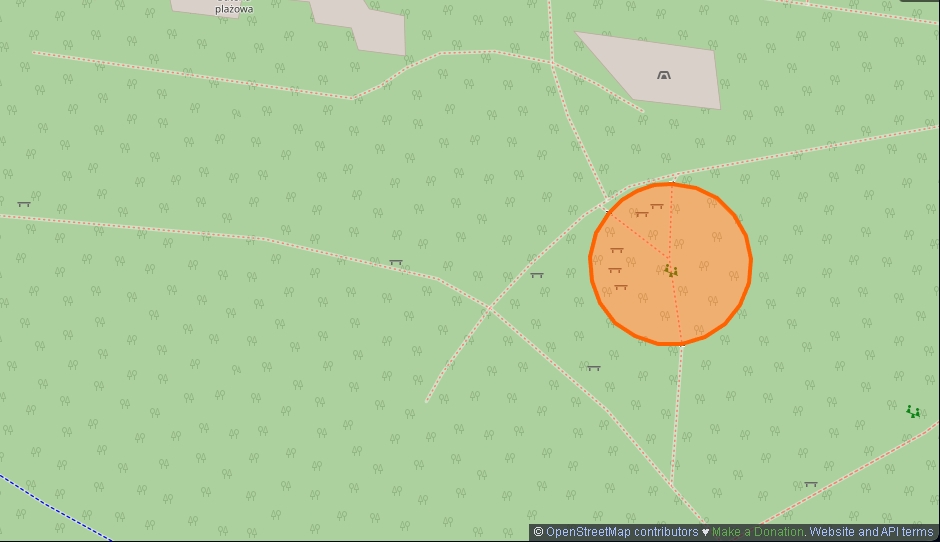Click the bench icon near the bottom-right red path
940x542 pixels.
point(811,484)
